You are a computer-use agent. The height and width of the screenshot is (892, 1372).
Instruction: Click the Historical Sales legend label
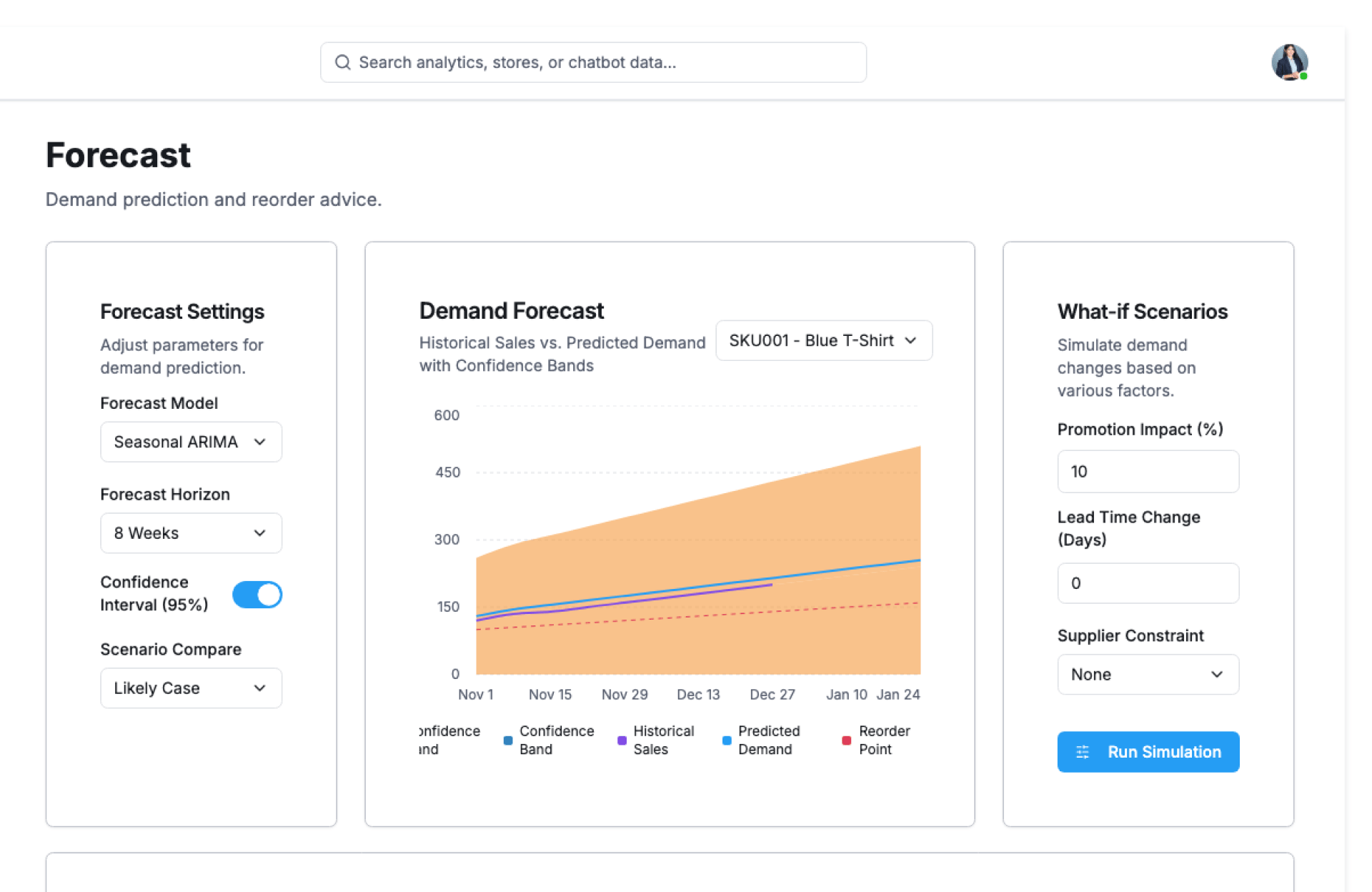663,740
